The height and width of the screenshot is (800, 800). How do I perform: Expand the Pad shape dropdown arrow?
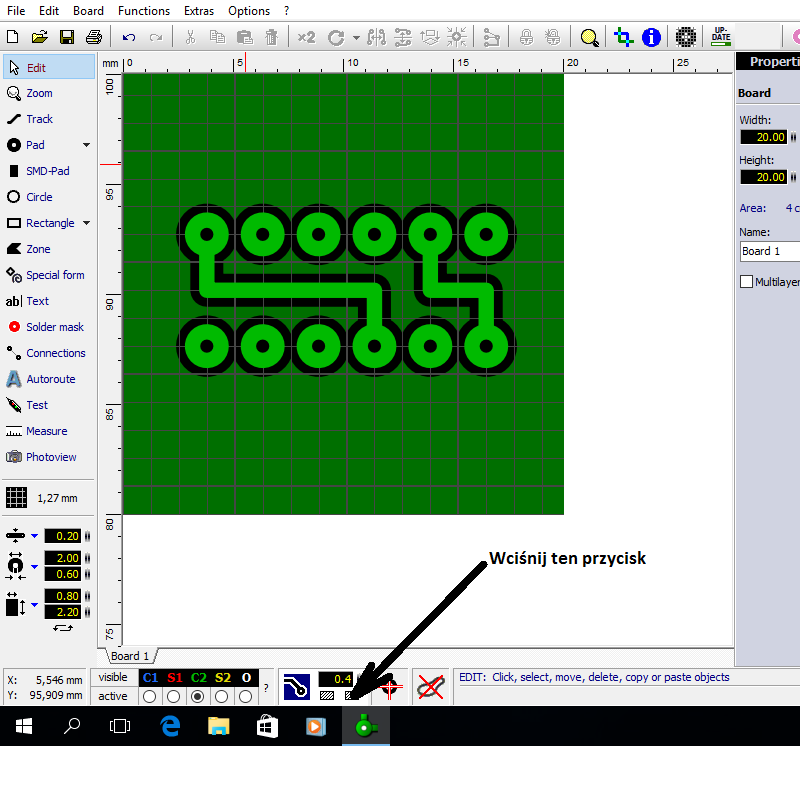pyautogui.click(x=86, y=145)
